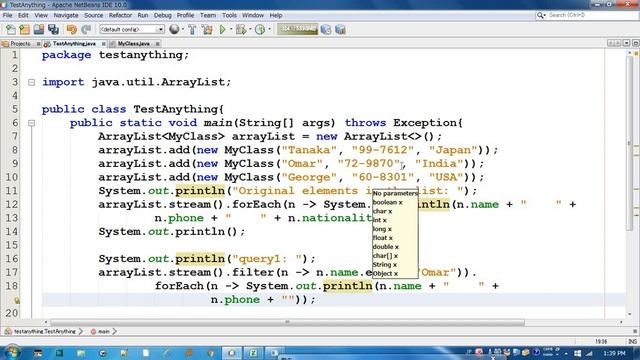
Task: Clean and Build Project with the hammer-and-broom icon
Action: (x=207, y=29)
